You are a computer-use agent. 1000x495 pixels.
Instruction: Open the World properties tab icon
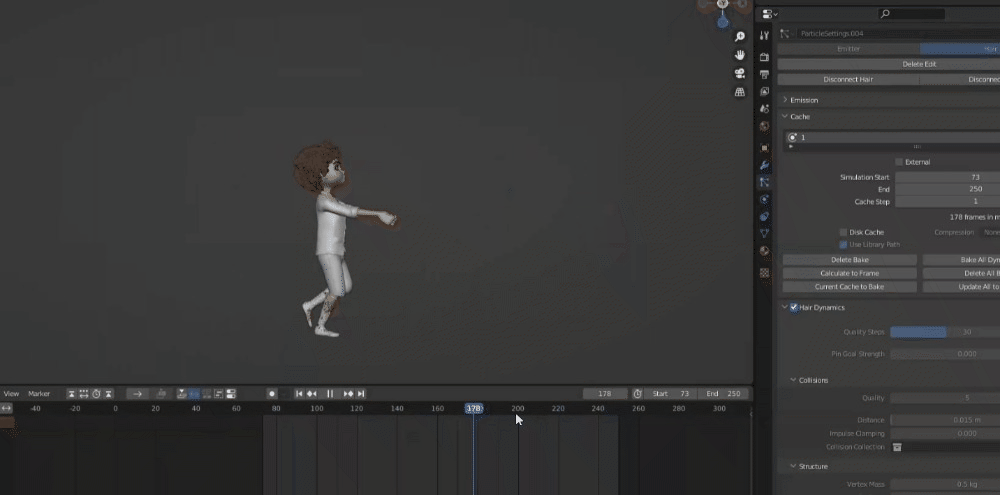[764, 126]
